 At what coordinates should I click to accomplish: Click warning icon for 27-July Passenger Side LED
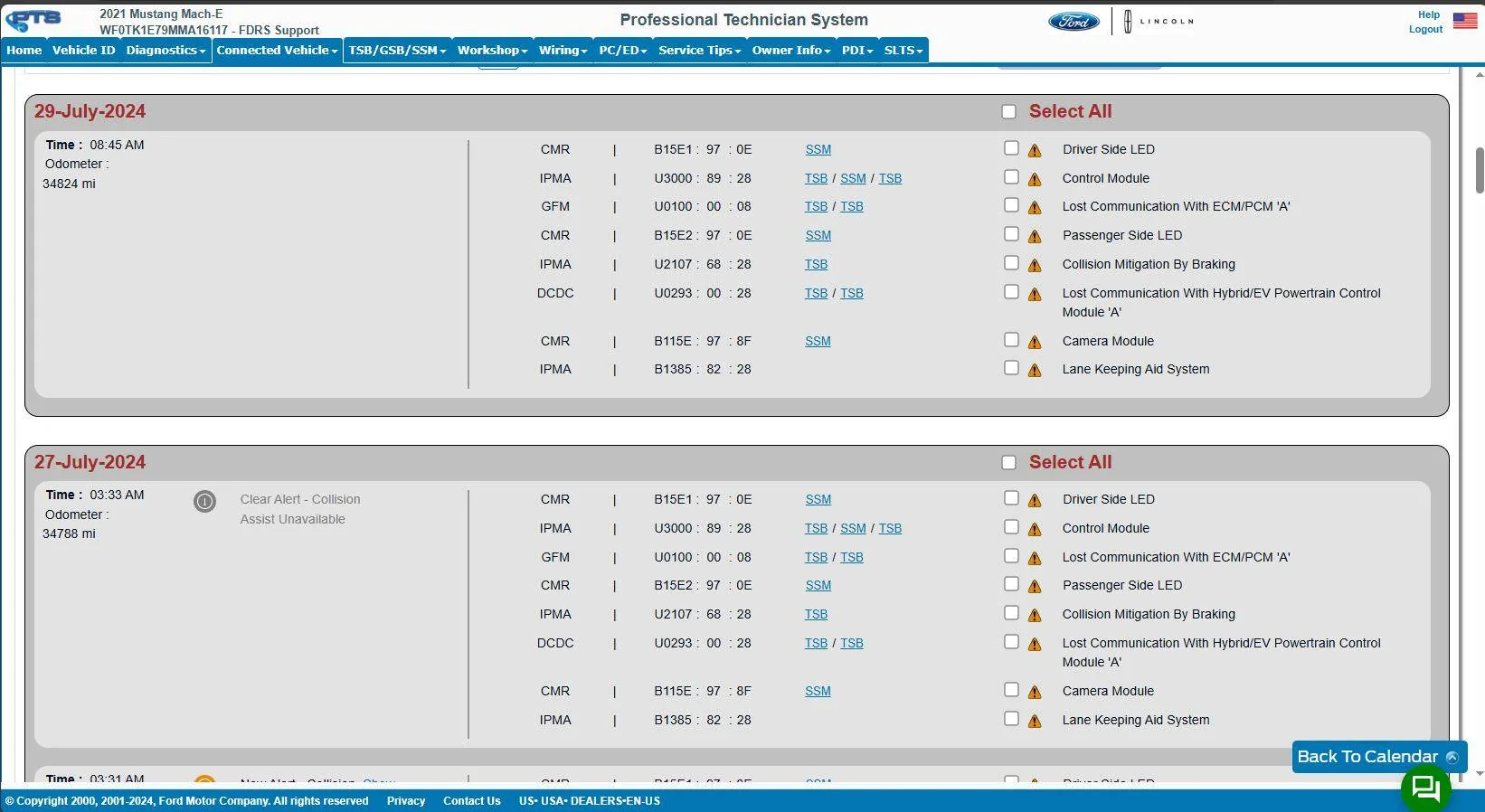point(1035,586)
